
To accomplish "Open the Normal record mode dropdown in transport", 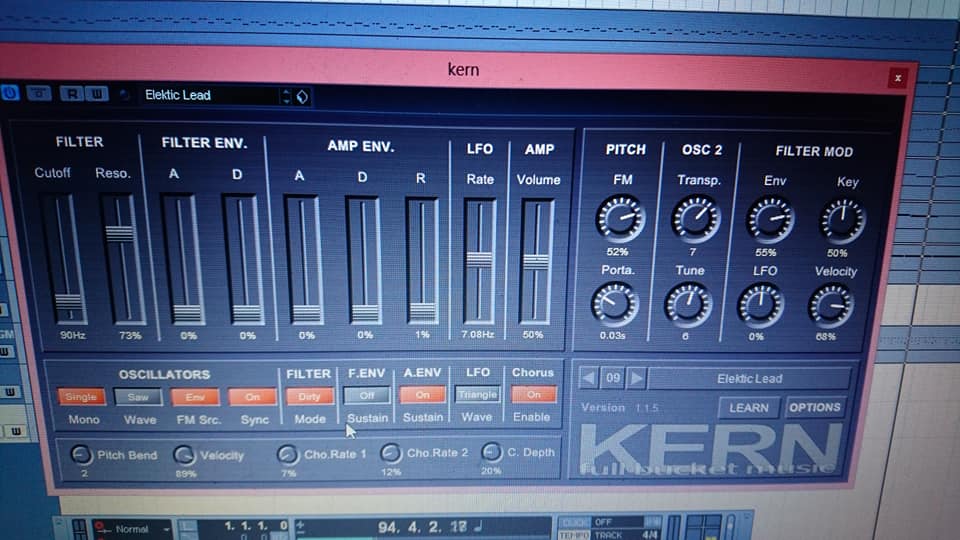I will click(x=133, y=528).
